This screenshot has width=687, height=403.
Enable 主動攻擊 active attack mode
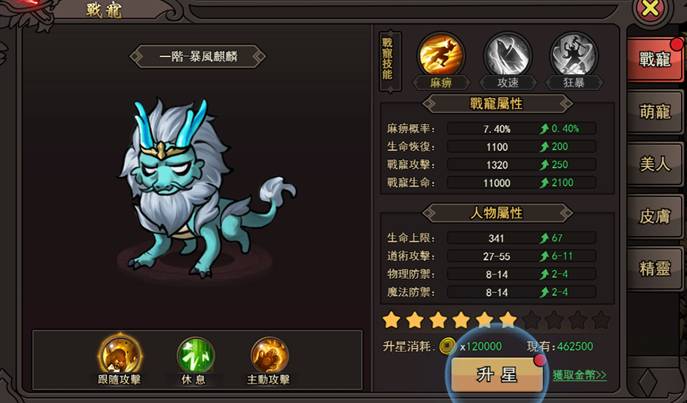[x=269, y=356]
